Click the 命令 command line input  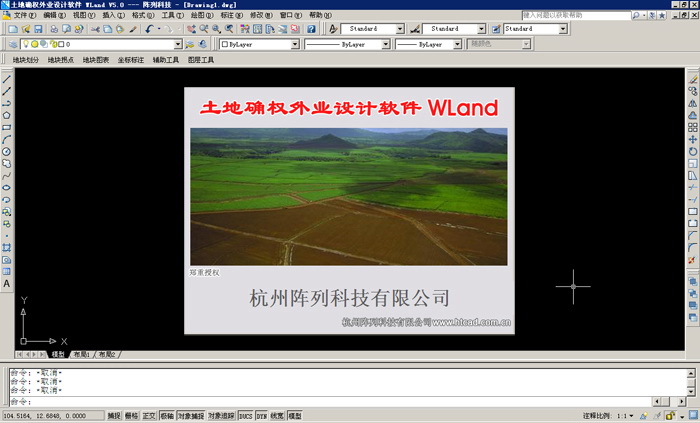coord(330,401)
